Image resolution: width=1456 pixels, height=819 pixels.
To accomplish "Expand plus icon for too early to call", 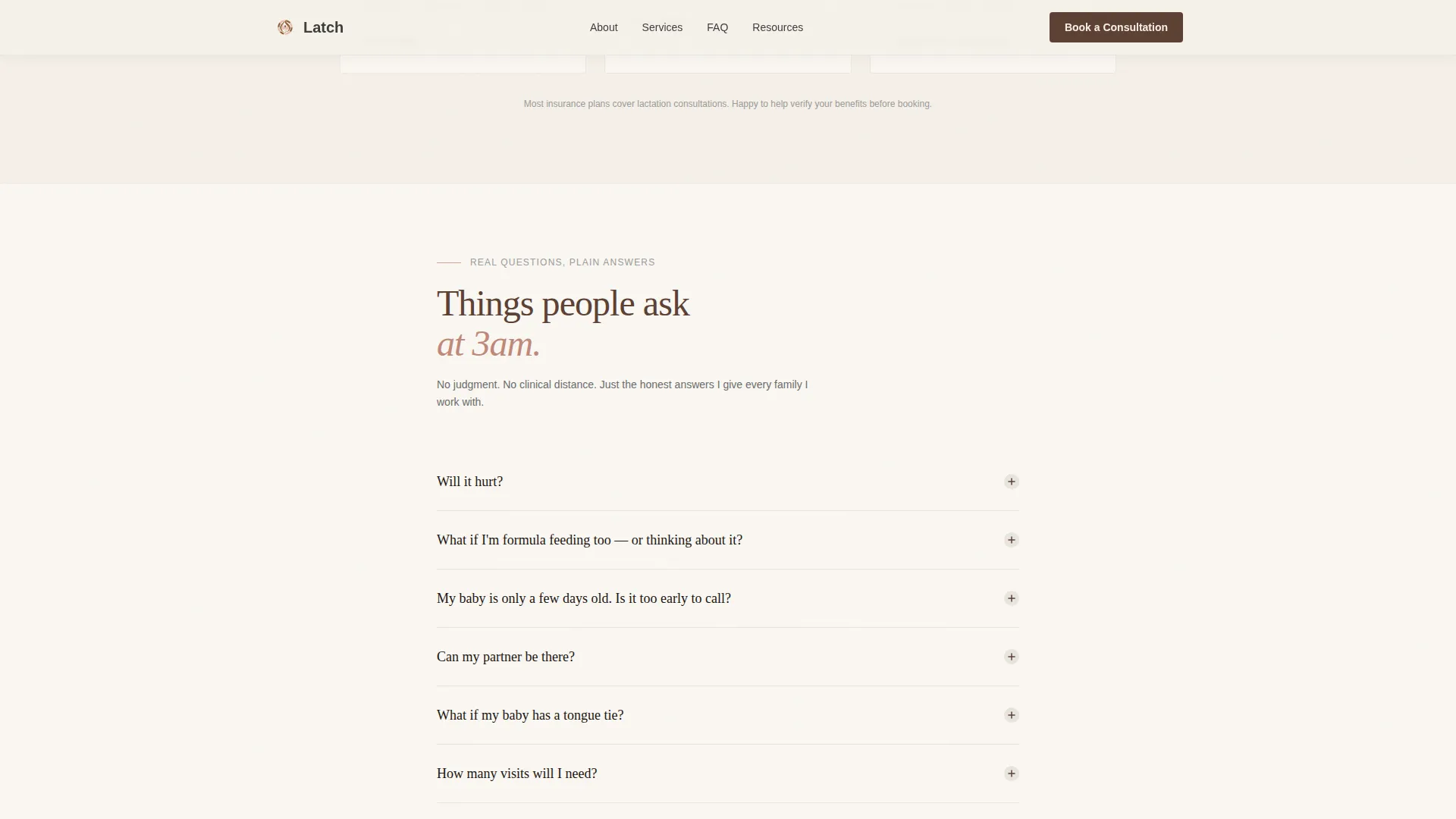I will pyautogui.click(x=1011, y=598).
